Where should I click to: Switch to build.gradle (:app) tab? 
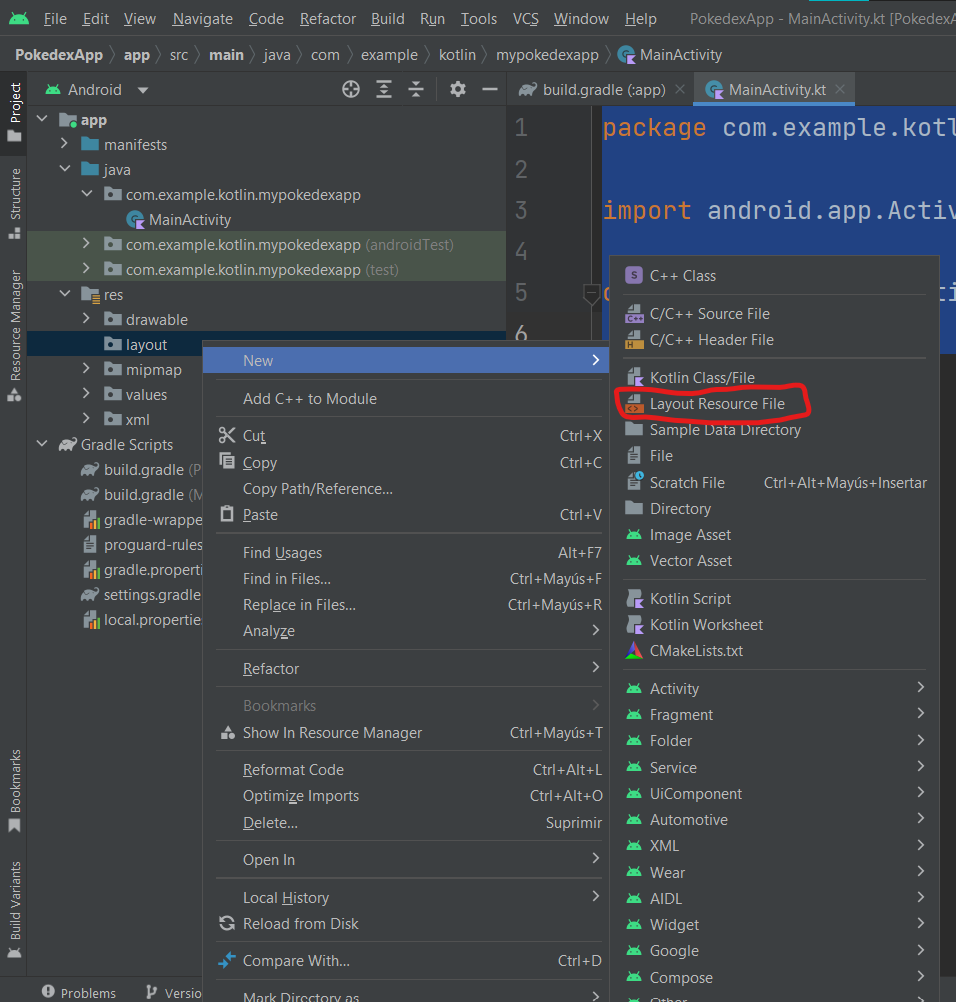[603, 90]
